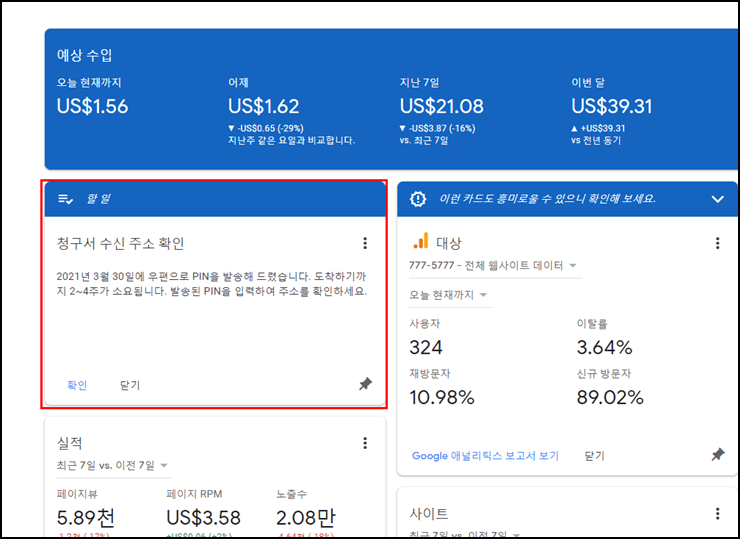Screen dimensions: 740x539
Task: Click this month's earnings US$39.31
Action: 612,106
